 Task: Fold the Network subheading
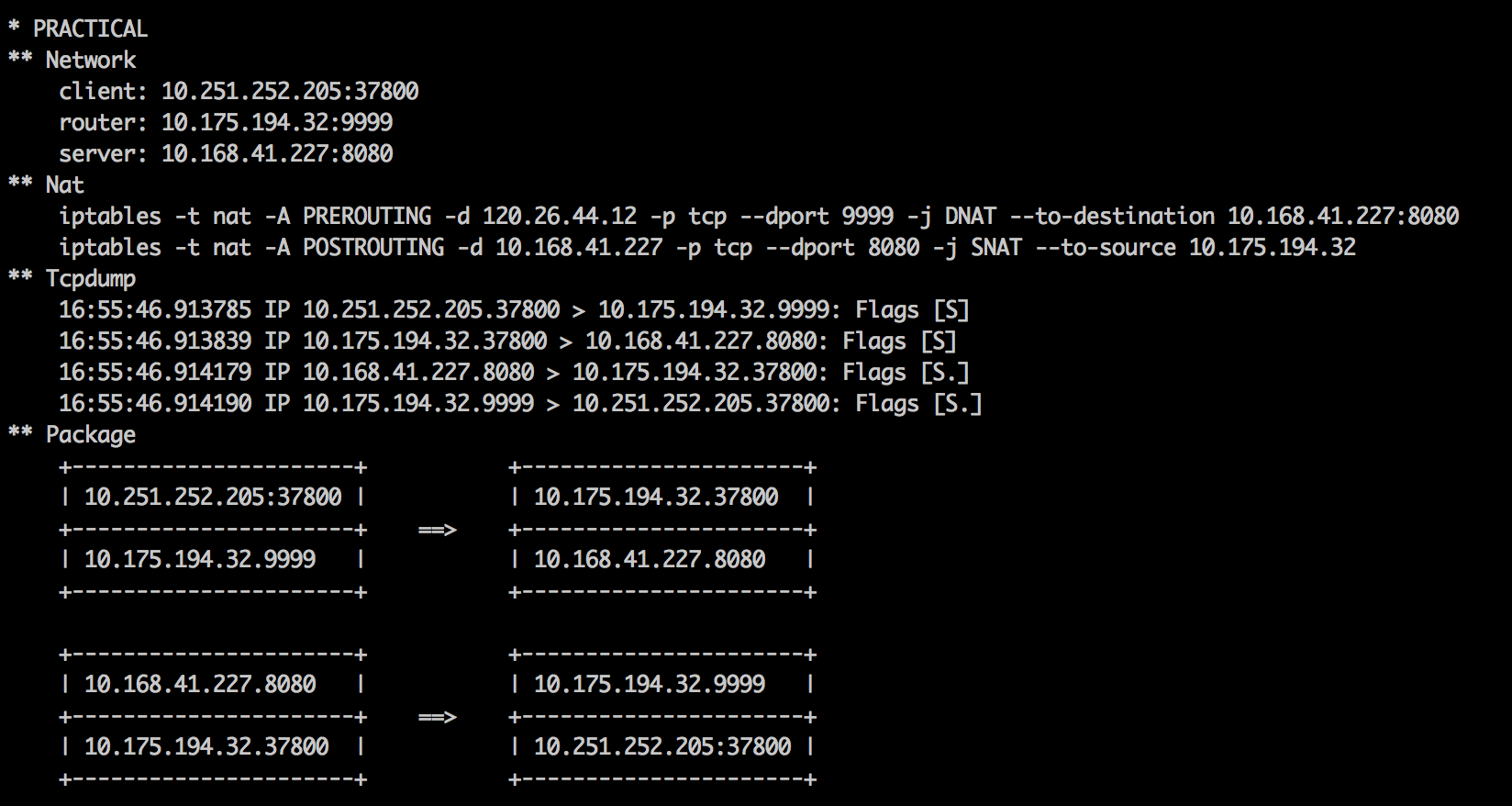(72, 60)
